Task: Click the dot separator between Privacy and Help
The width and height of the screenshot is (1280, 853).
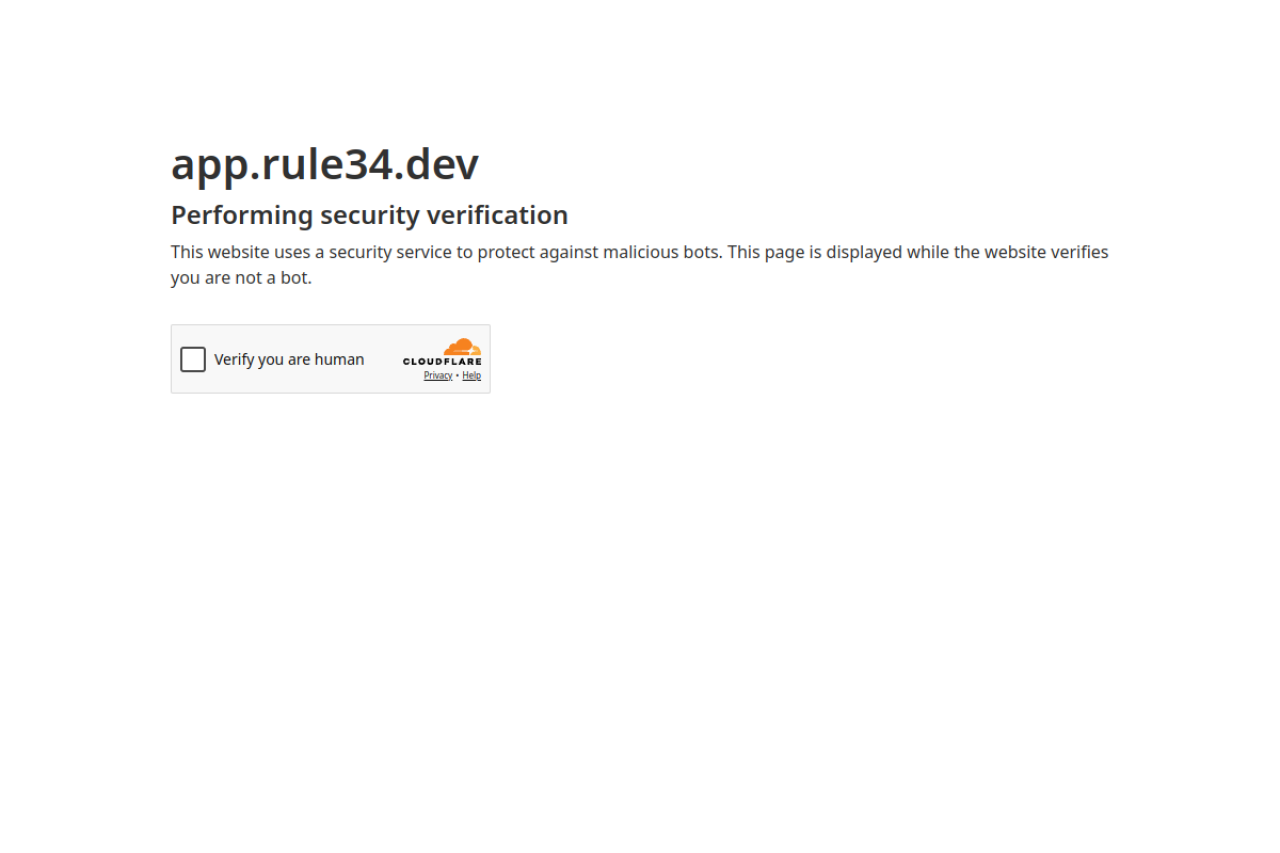Action: (x=457, y=375)
